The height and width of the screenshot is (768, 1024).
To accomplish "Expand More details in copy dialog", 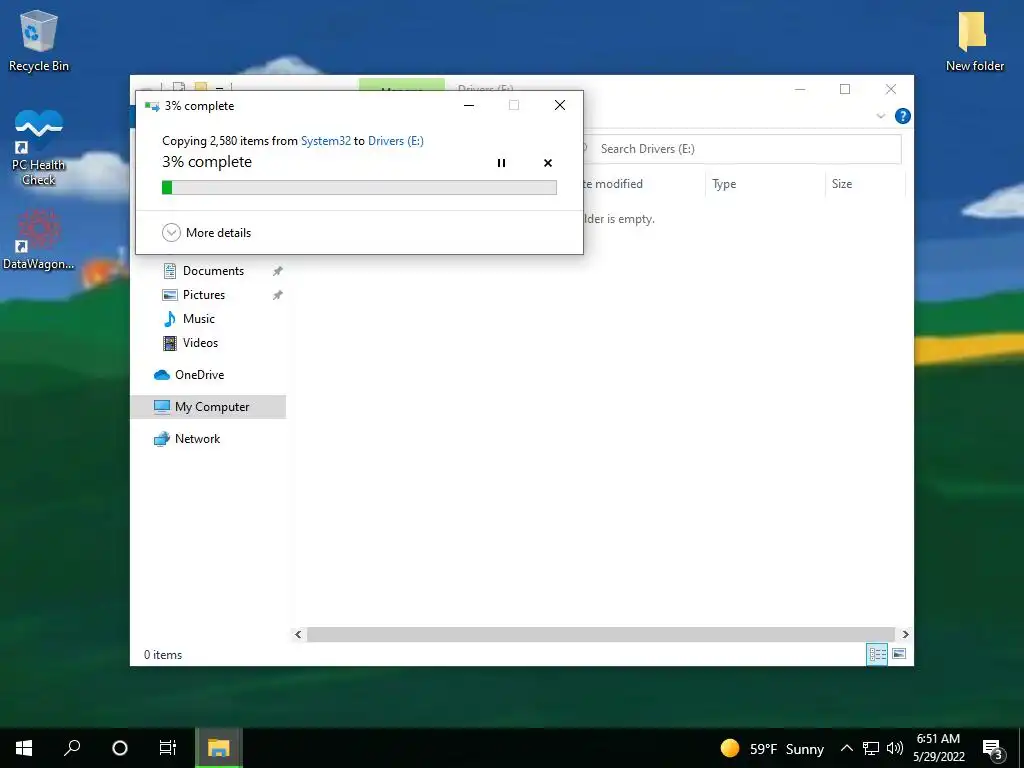I will 206,232.
